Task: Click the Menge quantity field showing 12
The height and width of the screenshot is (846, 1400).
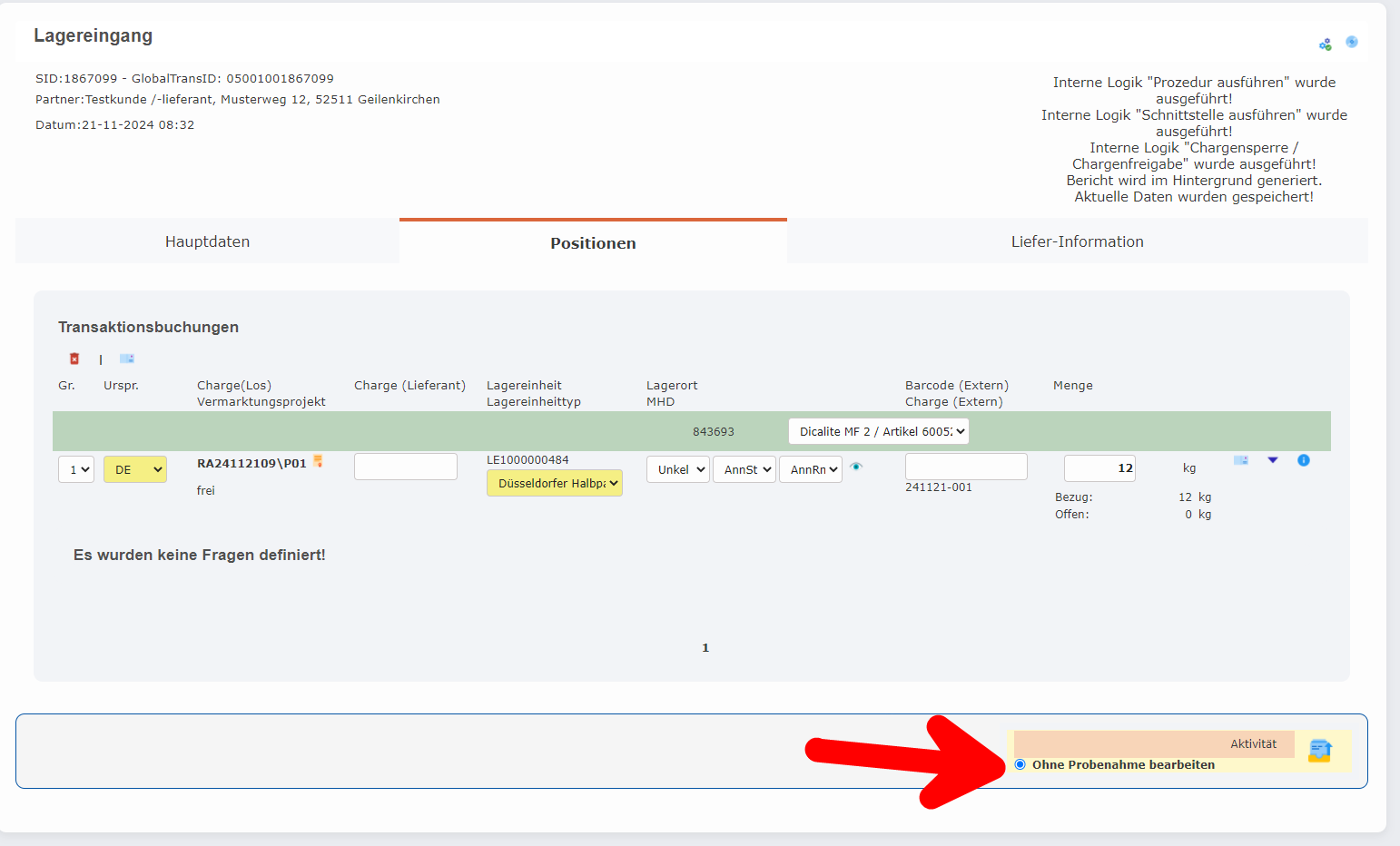Action: coord(1099,468)
